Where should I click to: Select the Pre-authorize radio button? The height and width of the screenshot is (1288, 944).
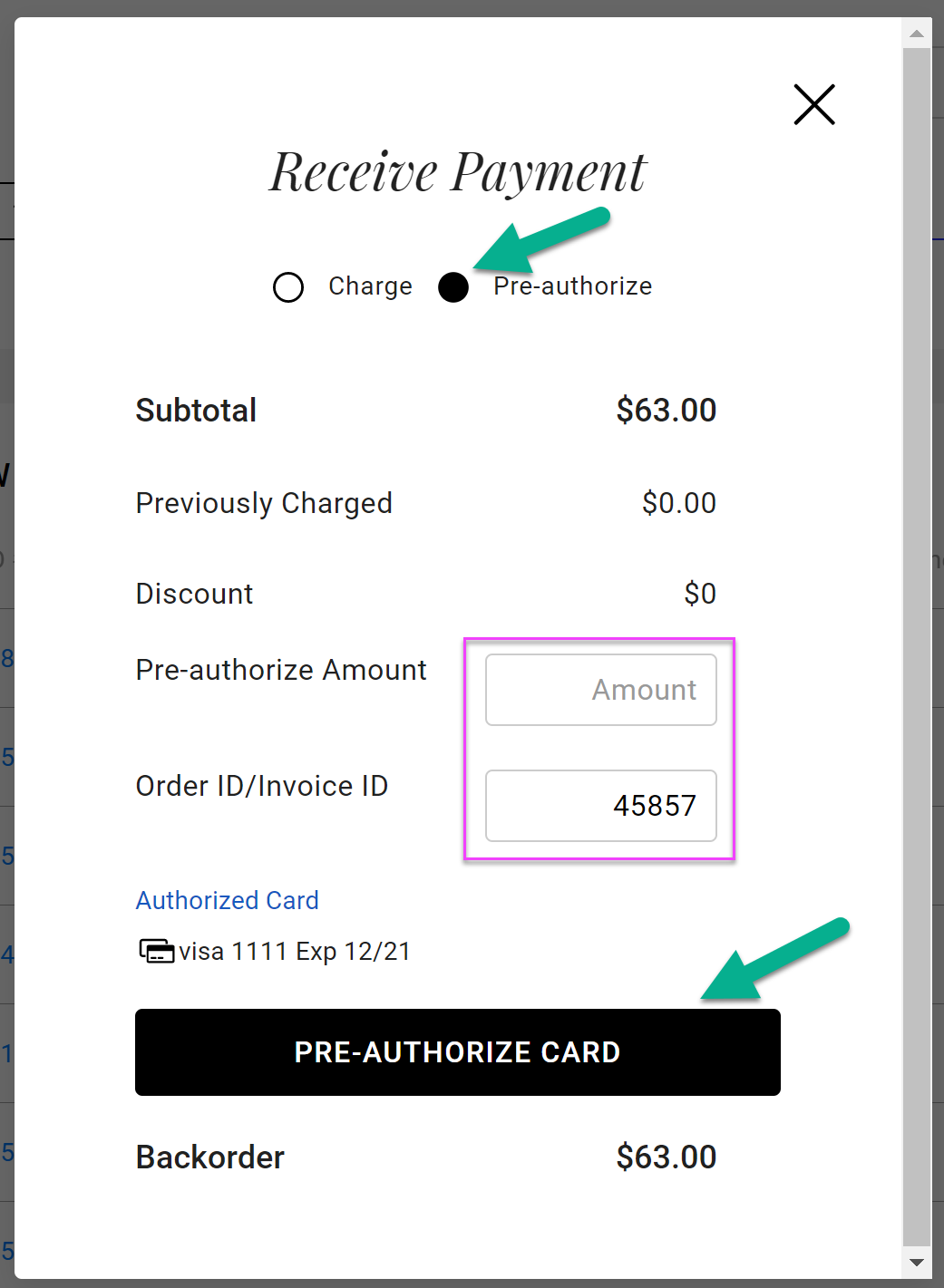click(453, 287)
